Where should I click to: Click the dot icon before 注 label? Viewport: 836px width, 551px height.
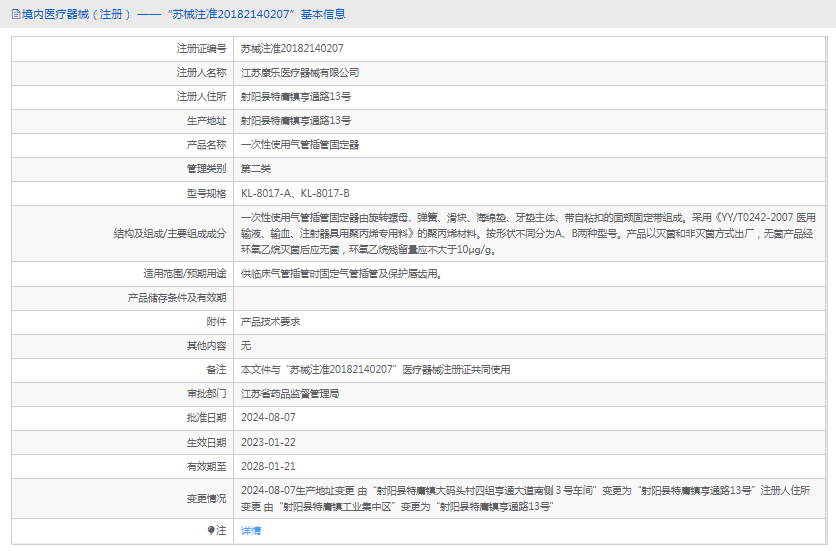coord(211,530)
